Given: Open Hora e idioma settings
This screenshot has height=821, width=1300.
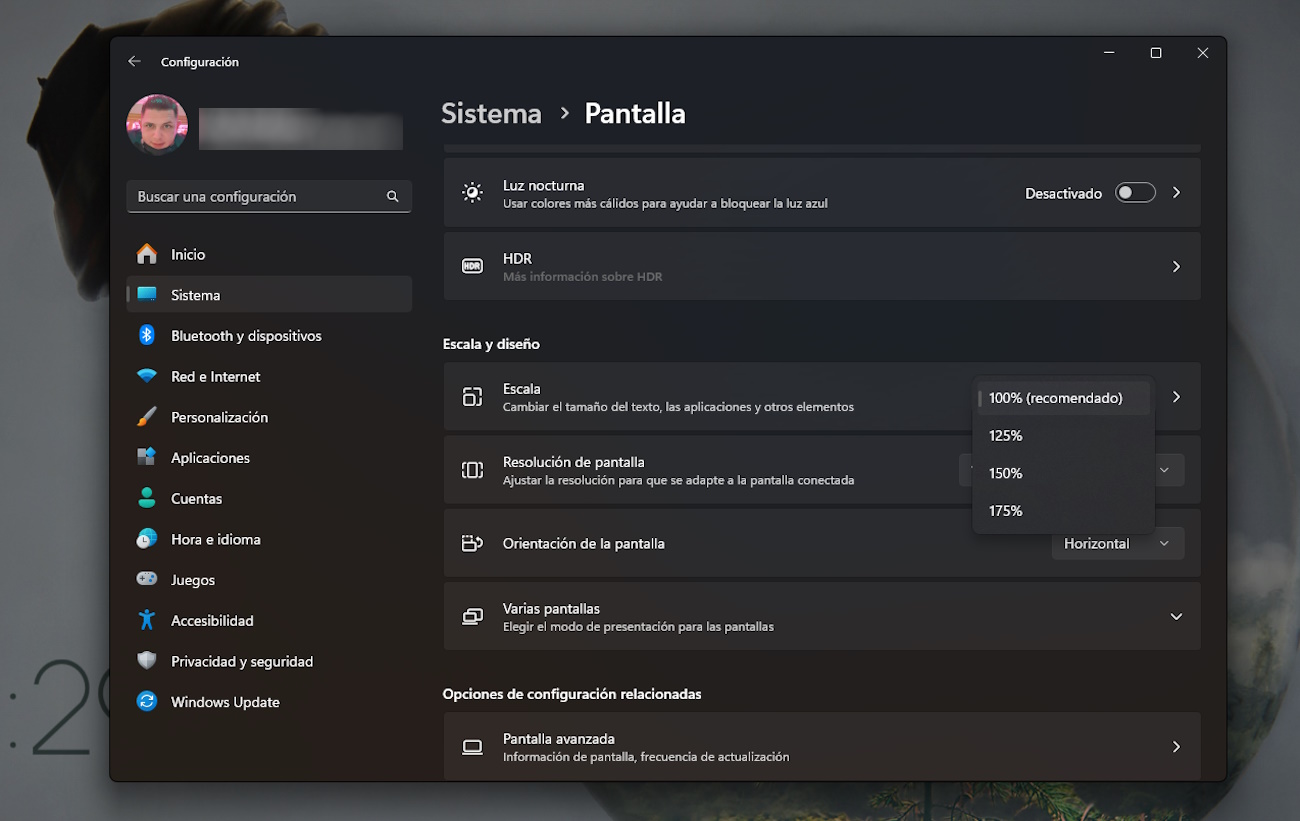Looking at the screenshot, I should [269, 539].
